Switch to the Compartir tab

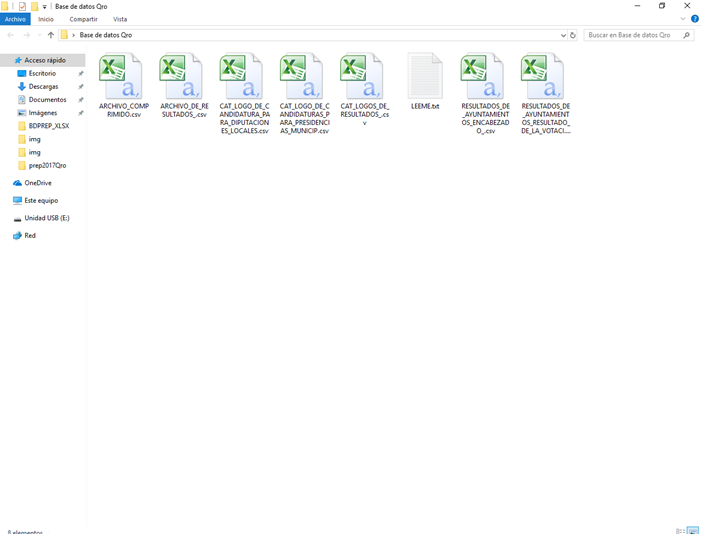(83, 19)
